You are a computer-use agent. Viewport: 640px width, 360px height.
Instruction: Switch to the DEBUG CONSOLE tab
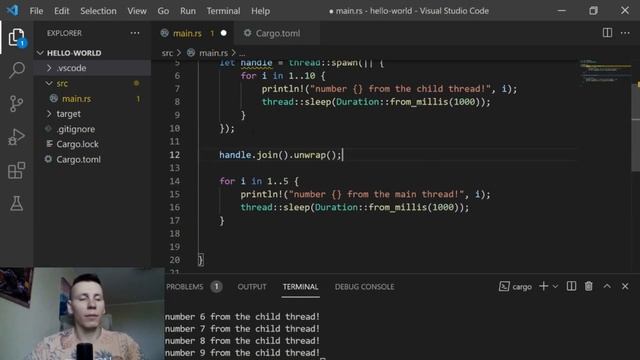(x=364, y=287)
